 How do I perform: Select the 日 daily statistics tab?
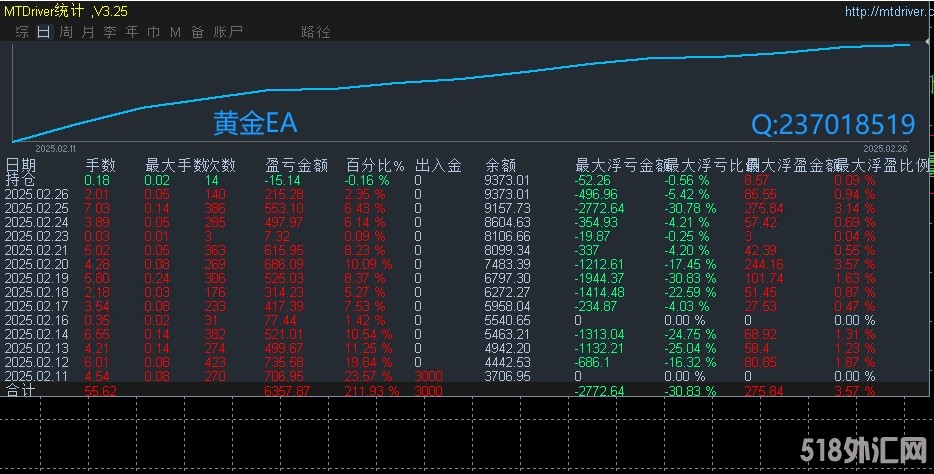pyautogui.click(x=43, y=32)
